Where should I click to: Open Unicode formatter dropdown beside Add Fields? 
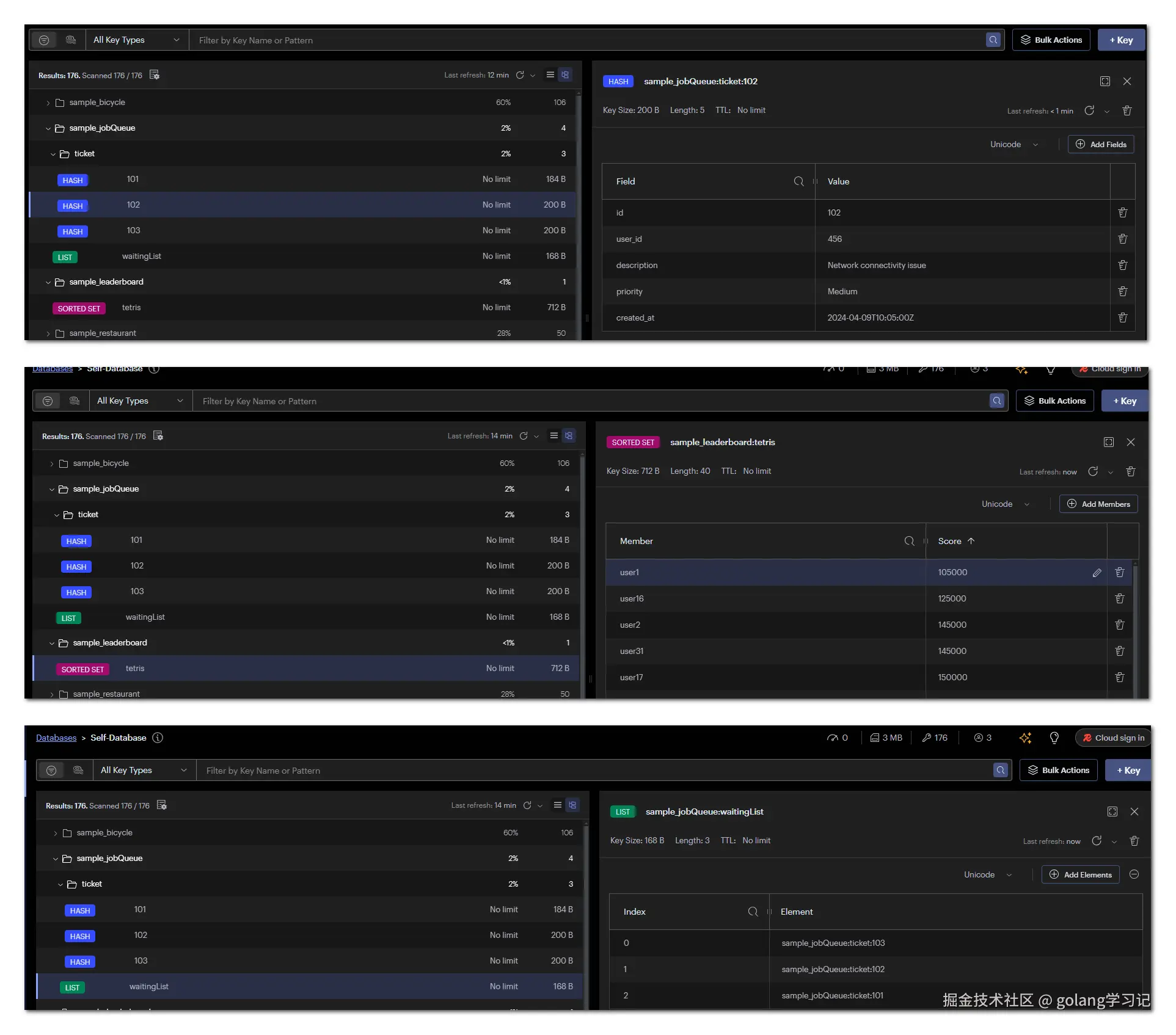click(x=1013, y=145)
